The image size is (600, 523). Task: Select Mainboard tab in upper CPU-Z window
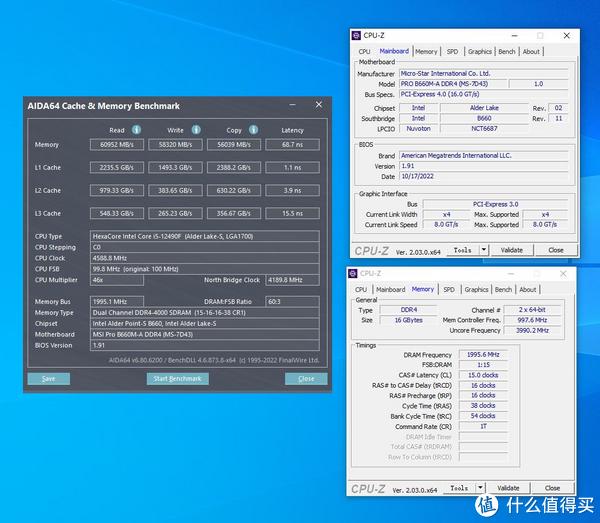pos(394,51)
